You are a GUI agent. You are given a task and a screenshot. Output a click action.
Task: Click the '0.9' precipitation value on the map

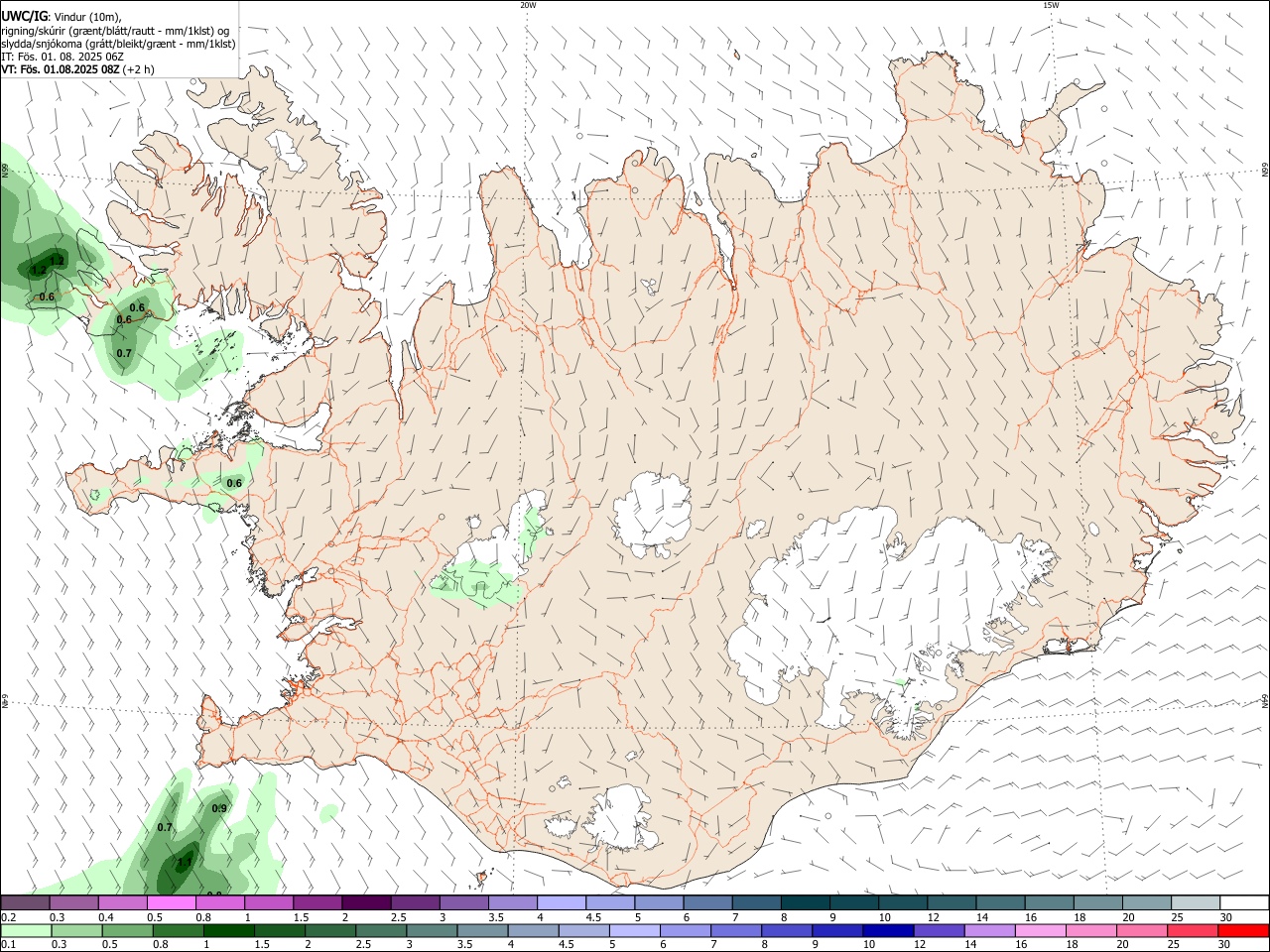219,809
